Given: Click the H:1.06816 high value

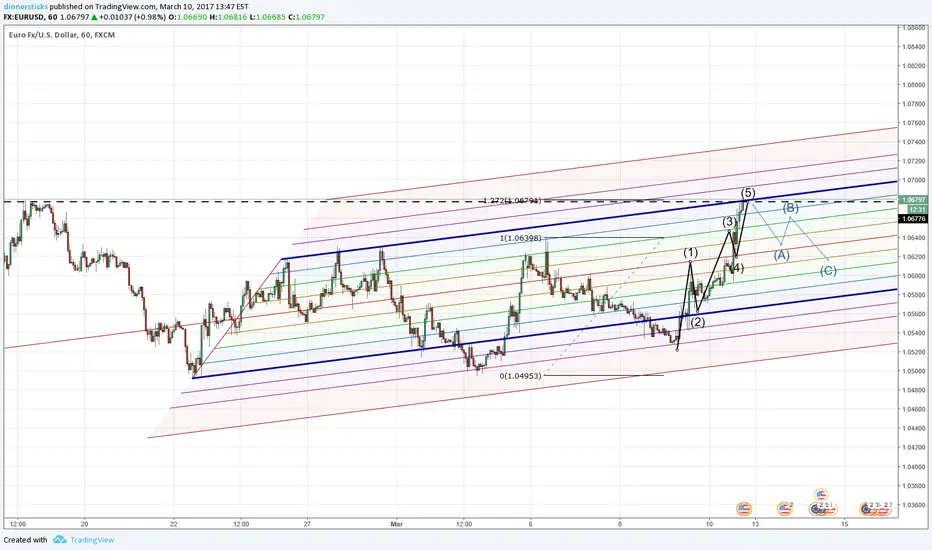Looking at the screenshot, I should click(x=228, y=17).
